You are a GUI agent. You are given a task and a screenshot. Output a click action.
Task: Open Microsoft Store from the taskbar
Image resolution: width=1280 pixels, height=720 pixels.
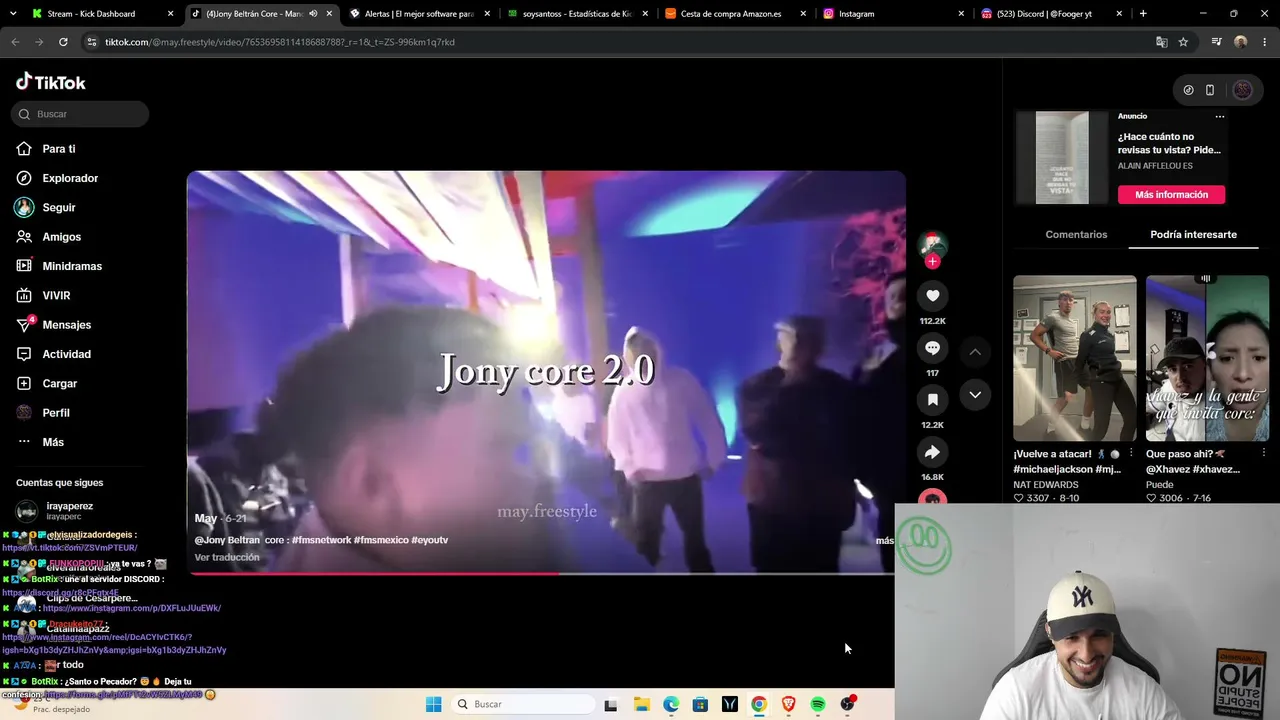pos(700,704)
